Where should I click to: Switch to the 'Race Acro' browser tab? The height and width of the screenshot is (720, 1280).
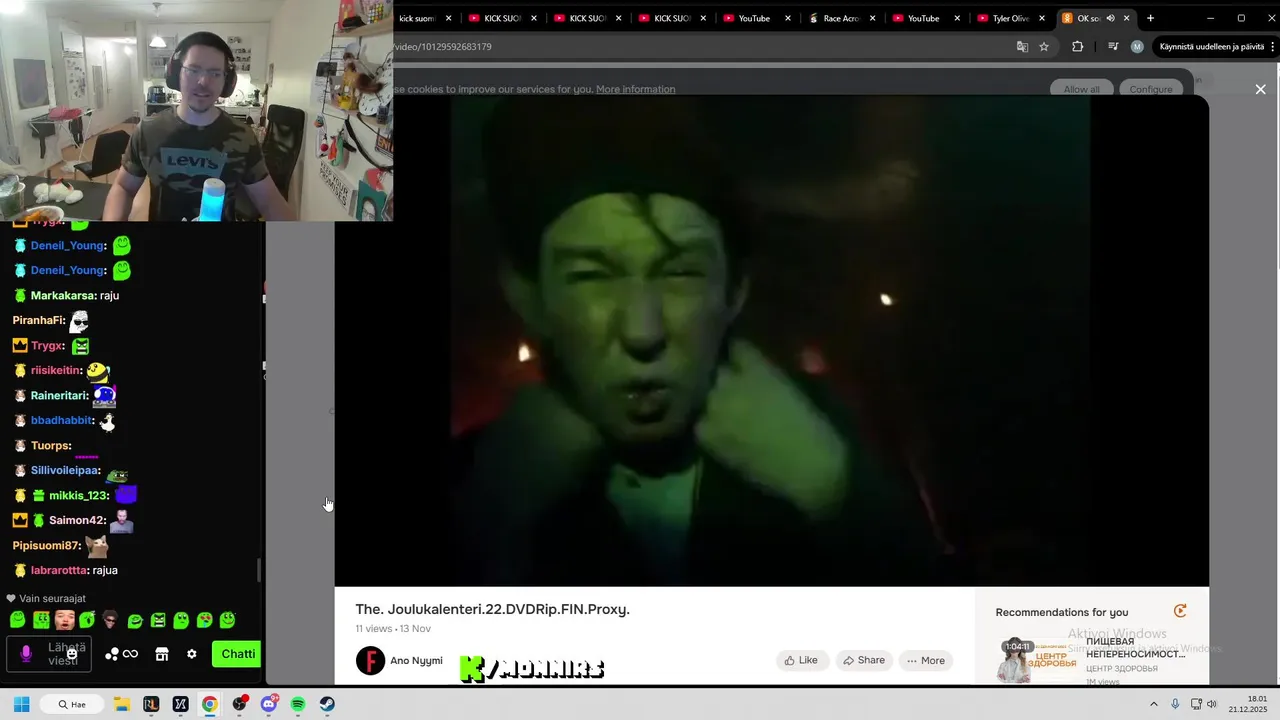841,18
